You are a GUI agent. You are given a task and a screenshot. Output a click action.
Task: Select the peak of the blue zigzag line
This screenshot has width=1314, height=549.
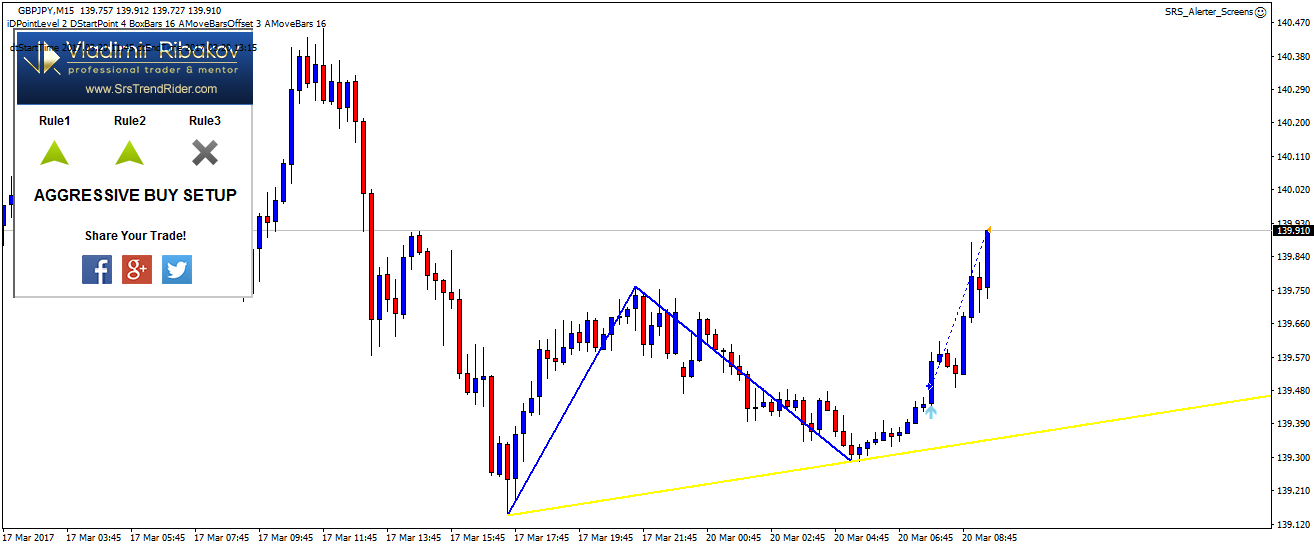click(634, 288)
